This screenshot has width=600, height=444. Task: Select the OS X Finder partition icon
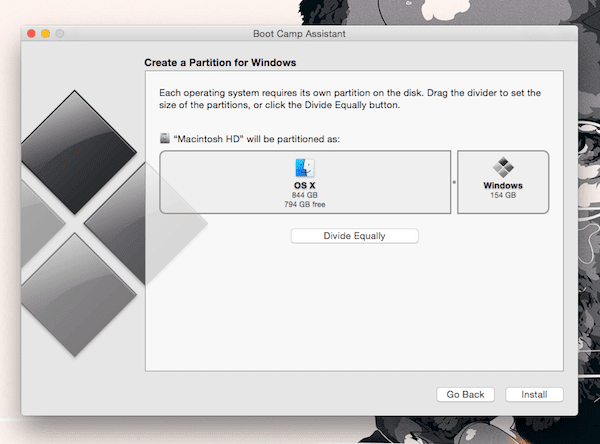tap(305, 168)
